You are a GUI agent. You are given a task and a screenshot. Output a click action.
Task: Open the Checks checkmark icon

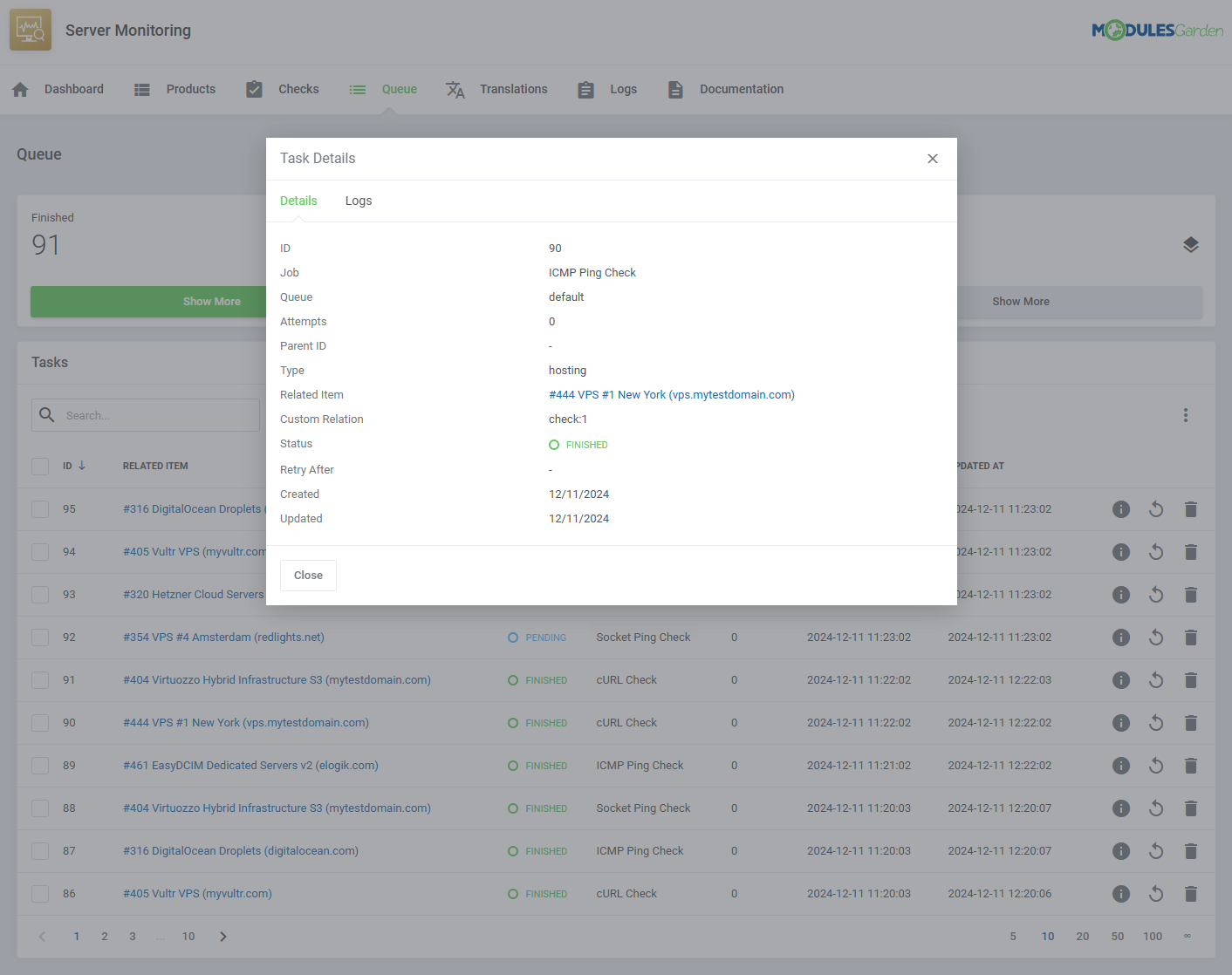pyautogui.click(x=254, y=88)
